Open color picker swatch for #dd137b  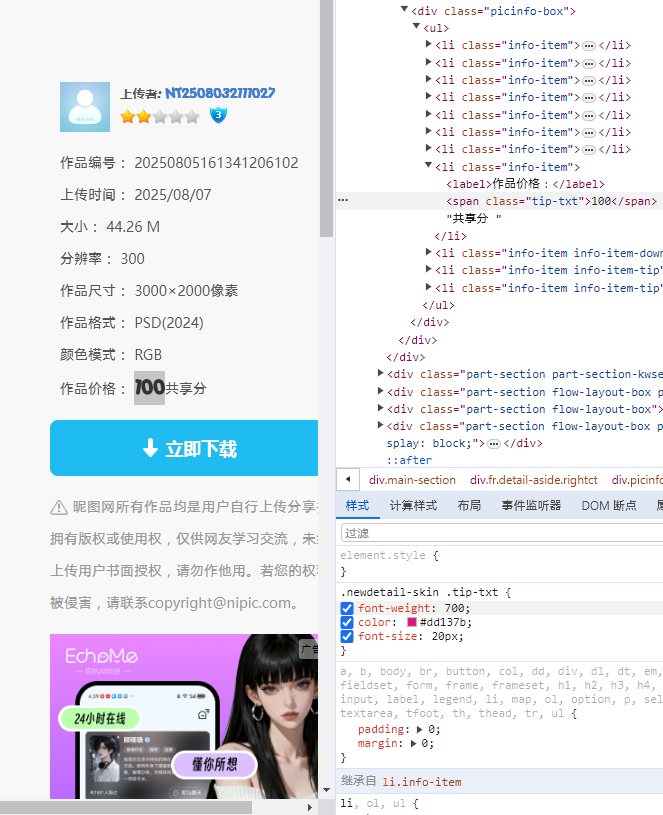click(x=412, y=622)
